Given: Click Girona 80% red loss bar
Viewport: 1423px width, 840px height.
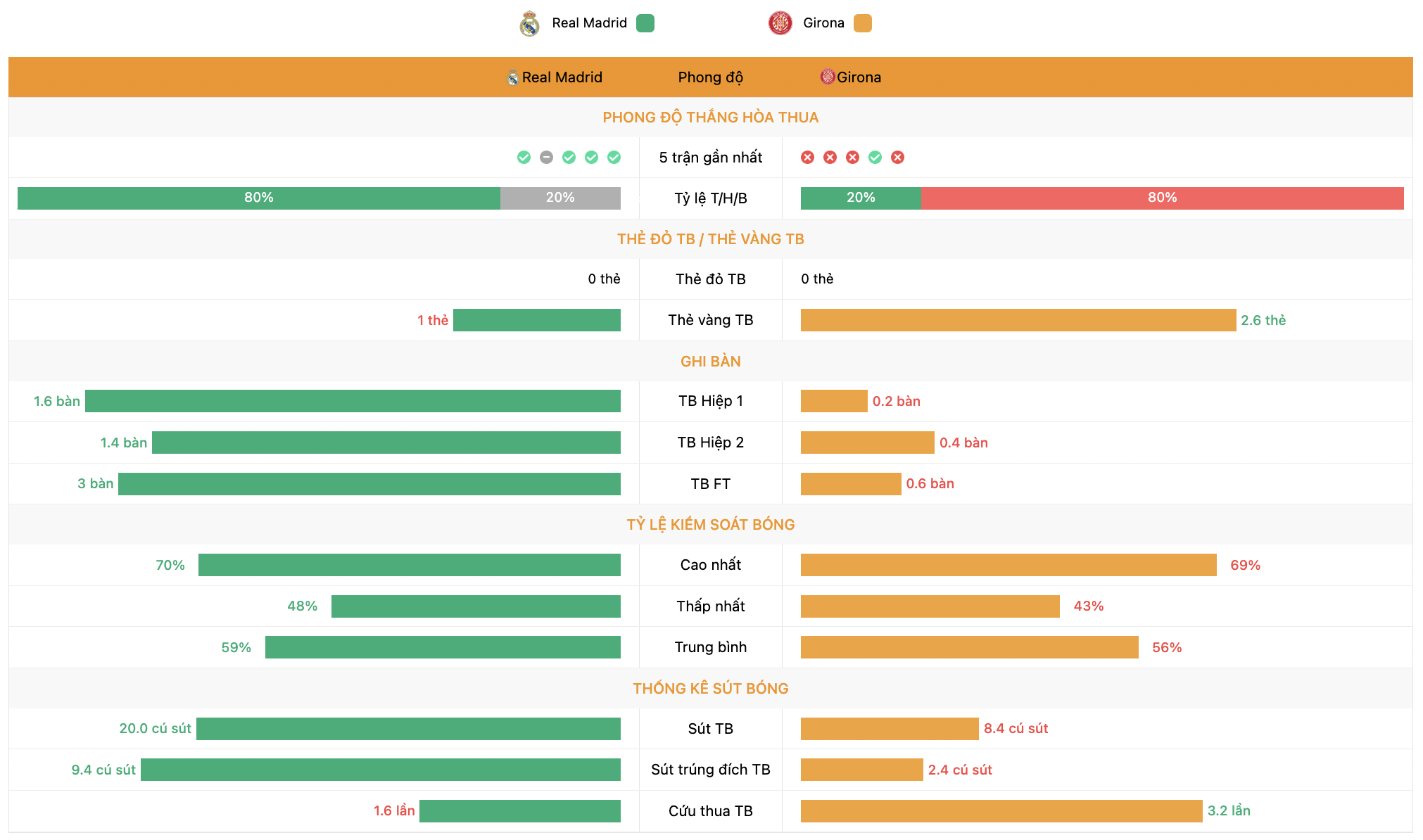Looking at the screenshot, I should point(1163,198).
